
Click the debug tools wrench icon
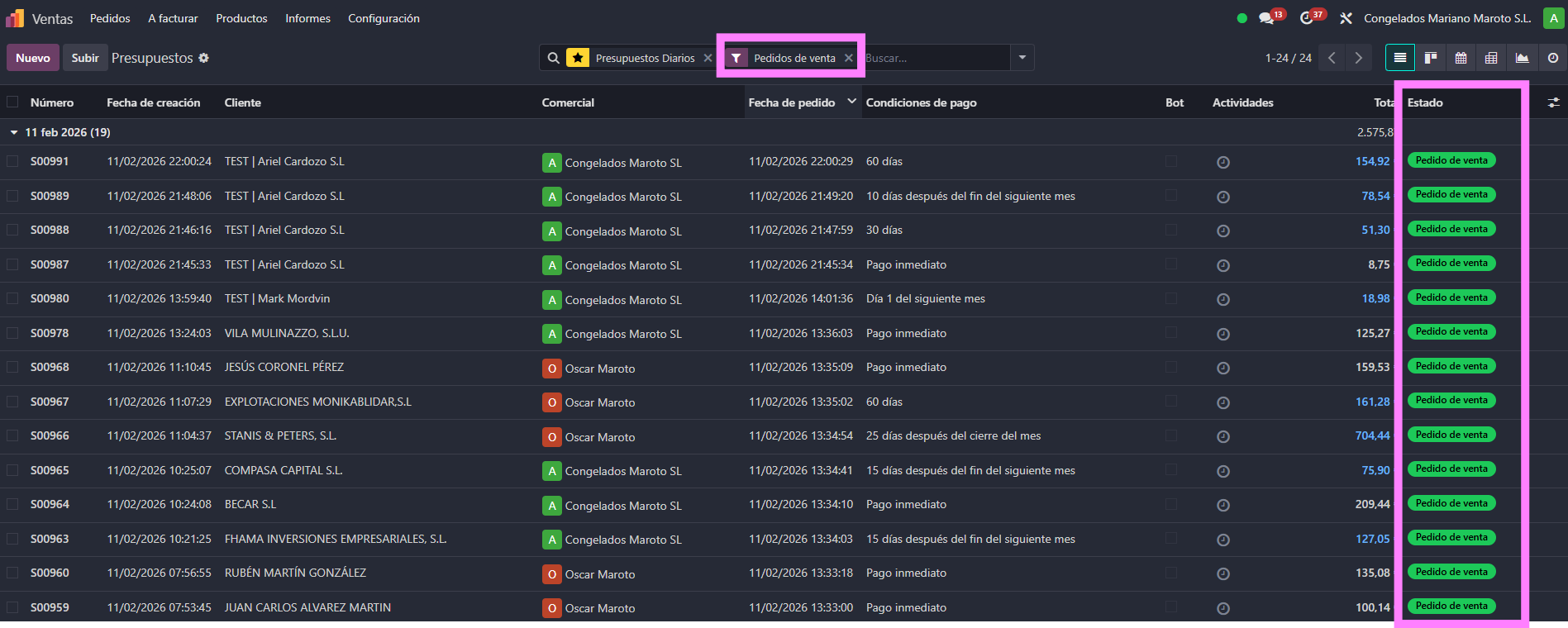coord(1346,18)
